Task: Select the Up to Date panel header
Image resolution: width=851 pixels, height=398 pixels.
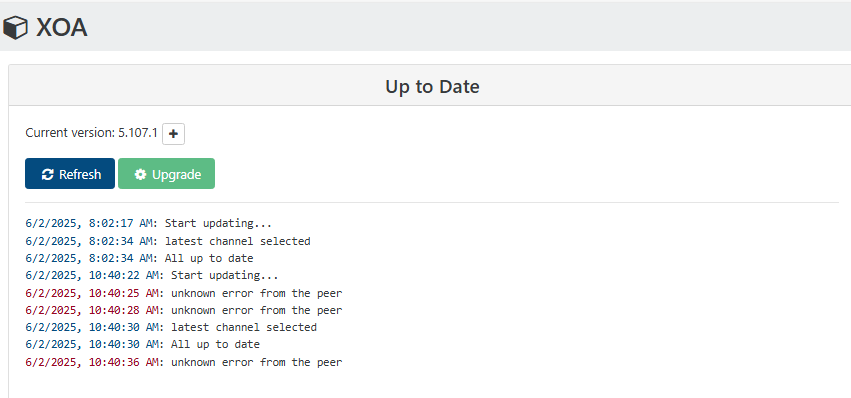Action: pos(432,86)
